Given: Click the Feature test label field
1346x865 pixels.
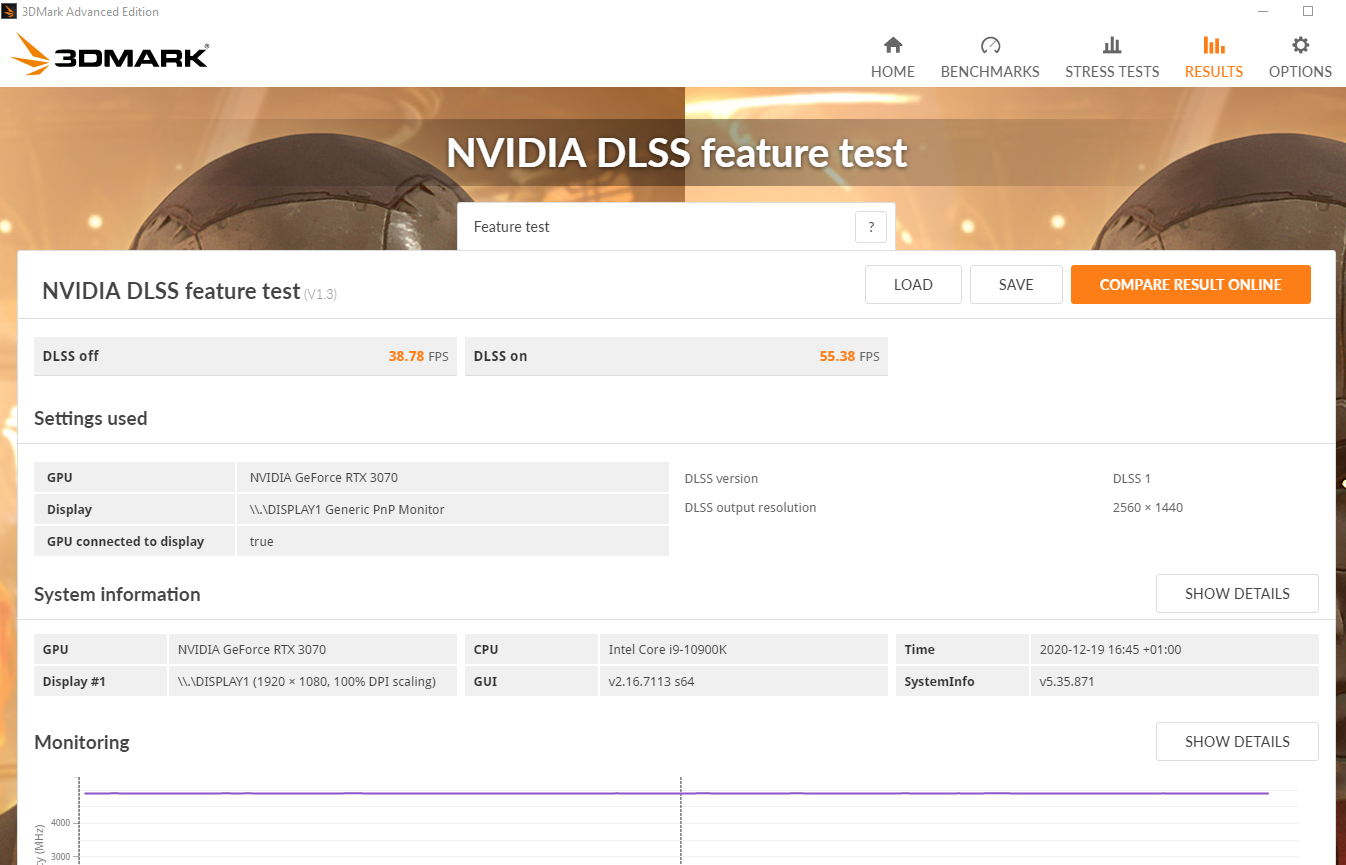Looking at the screenshot, I should 512,227.
